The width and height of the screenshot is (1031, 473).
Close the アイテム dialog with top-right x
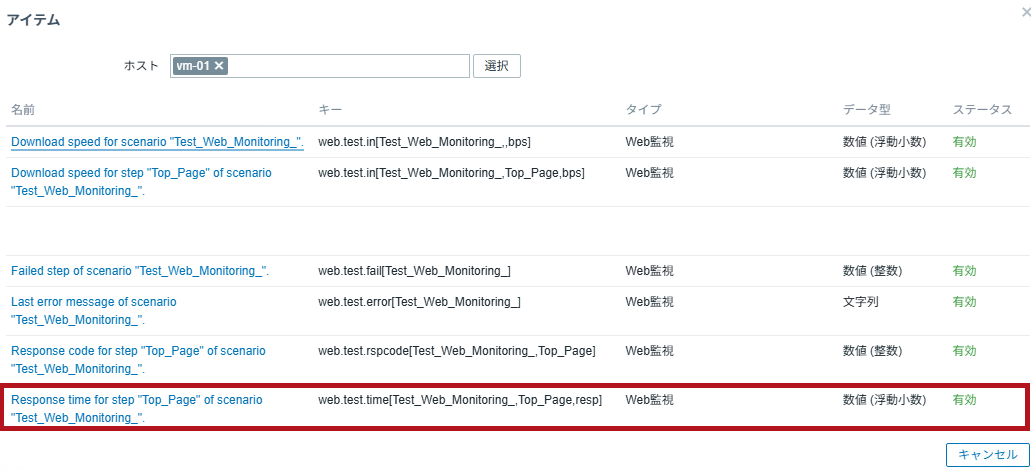pyautogui.click(x=1026, y=12)
